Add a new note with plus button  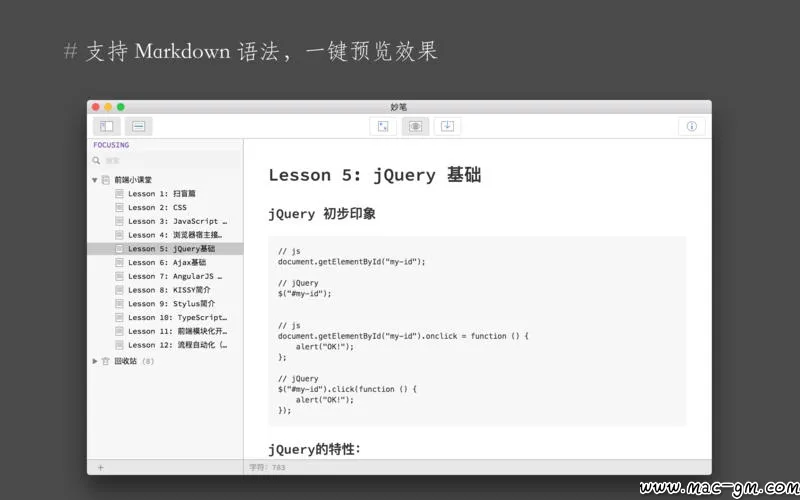[101, 467]
